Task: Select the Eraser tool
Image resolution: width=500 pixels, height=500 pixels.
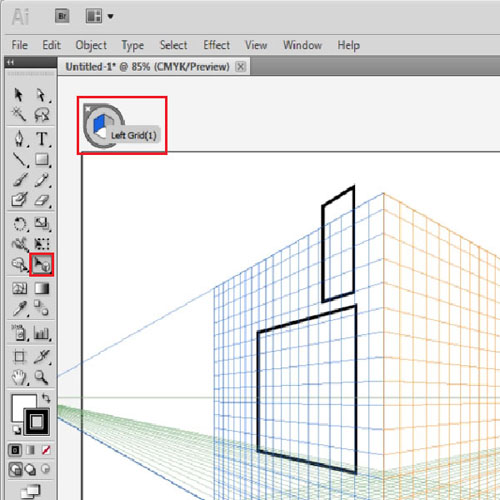Action: [41, 200]
